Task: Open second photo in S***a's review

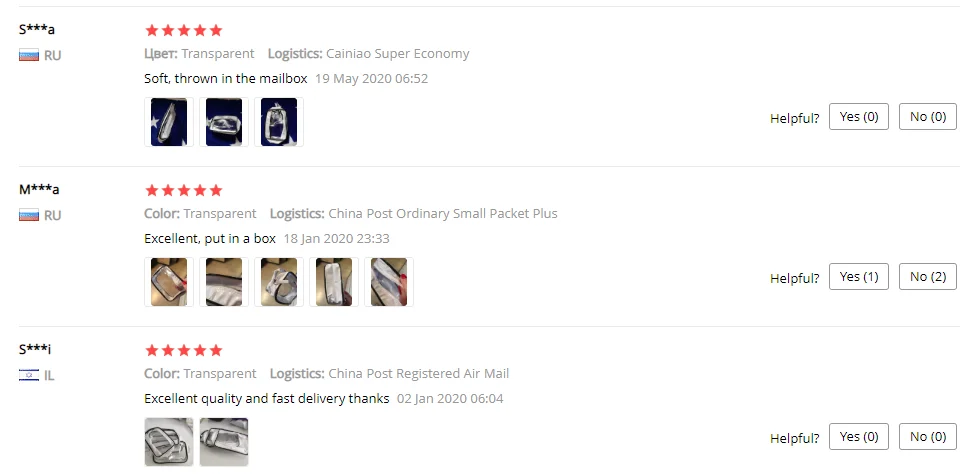Action: [224, 122]
